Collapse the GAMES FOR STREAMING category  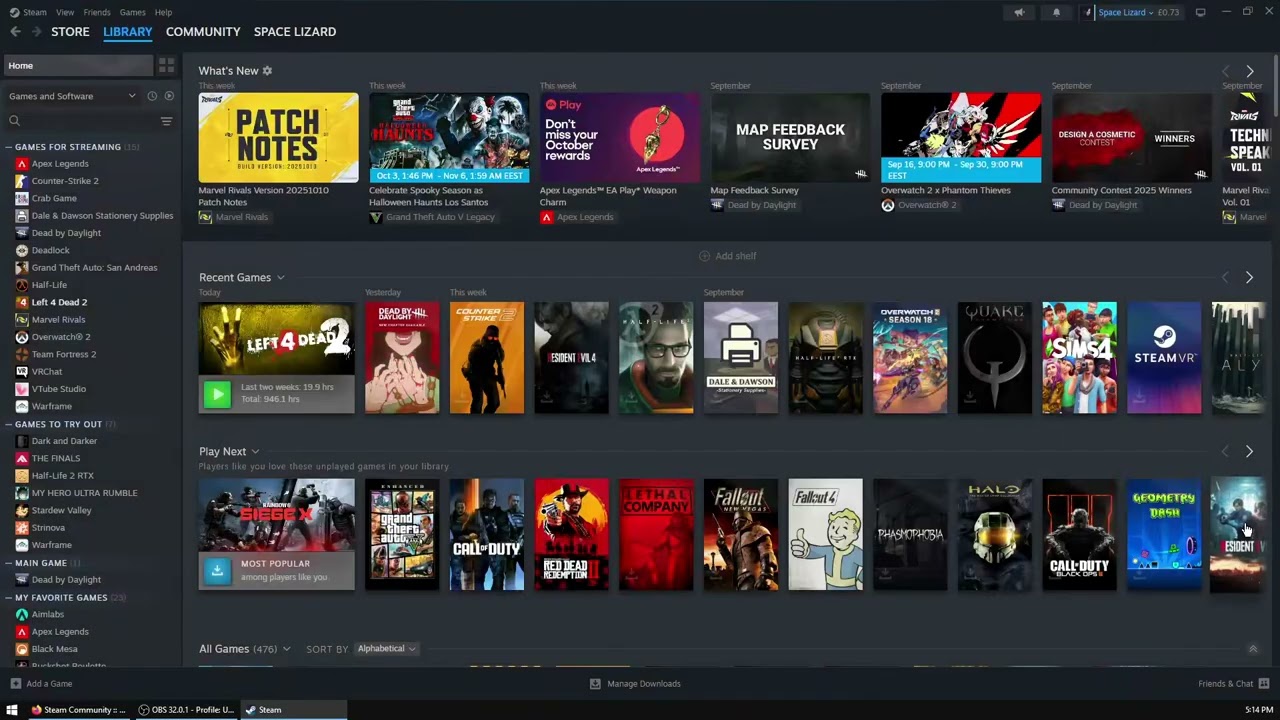click(x=9, y=147)
